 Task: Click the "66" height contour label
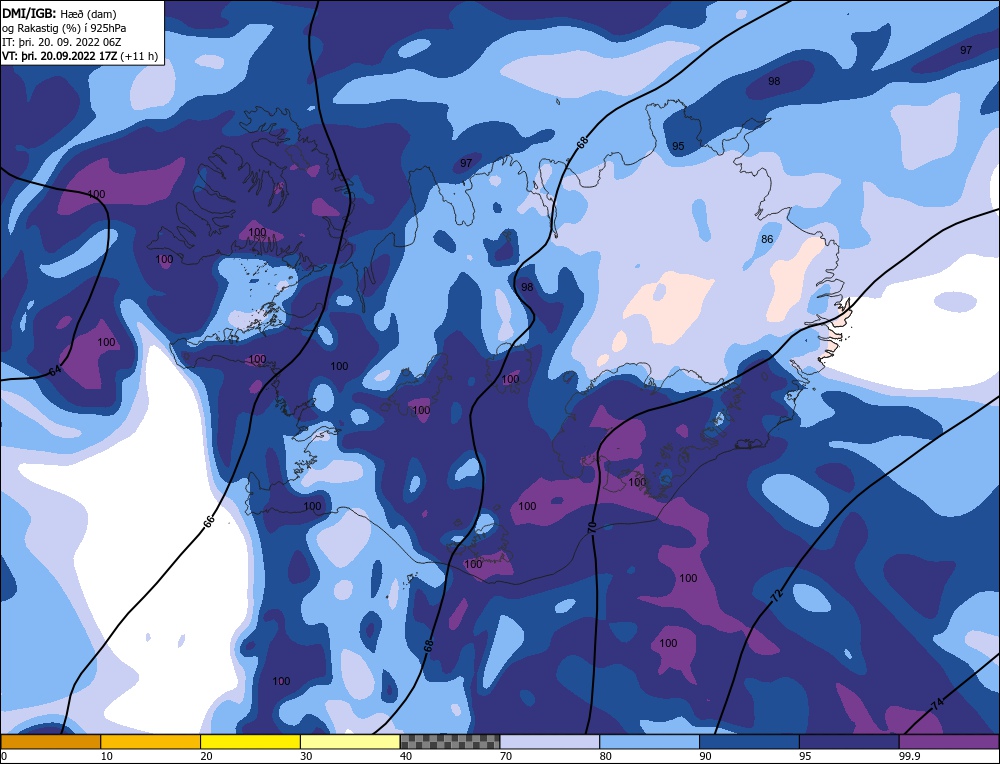pos(209,522)
